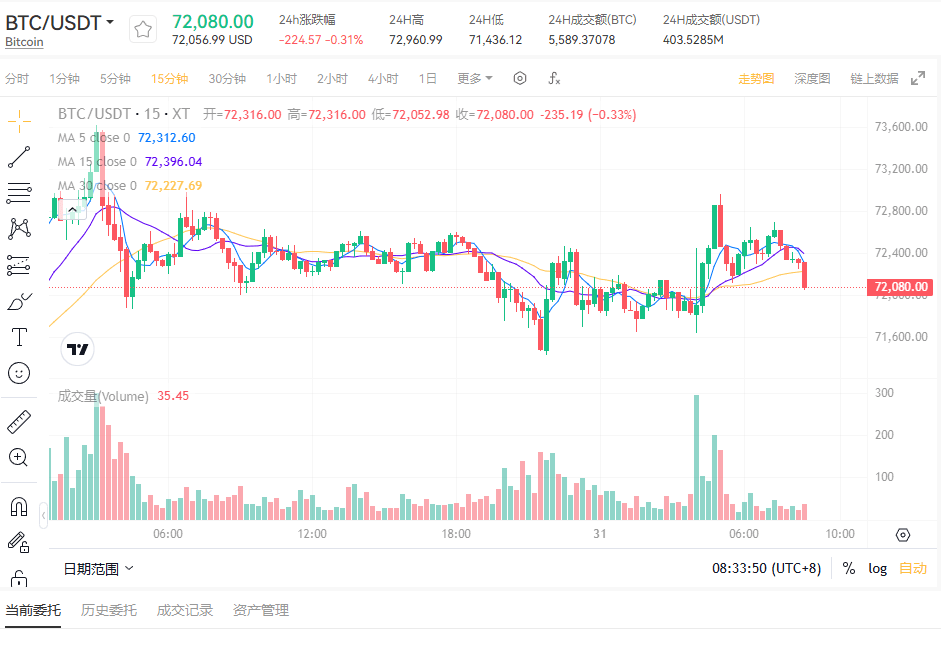Switch to the 深度图 depth chart tab
941x651 pixels.
click(x=812, y=78)
